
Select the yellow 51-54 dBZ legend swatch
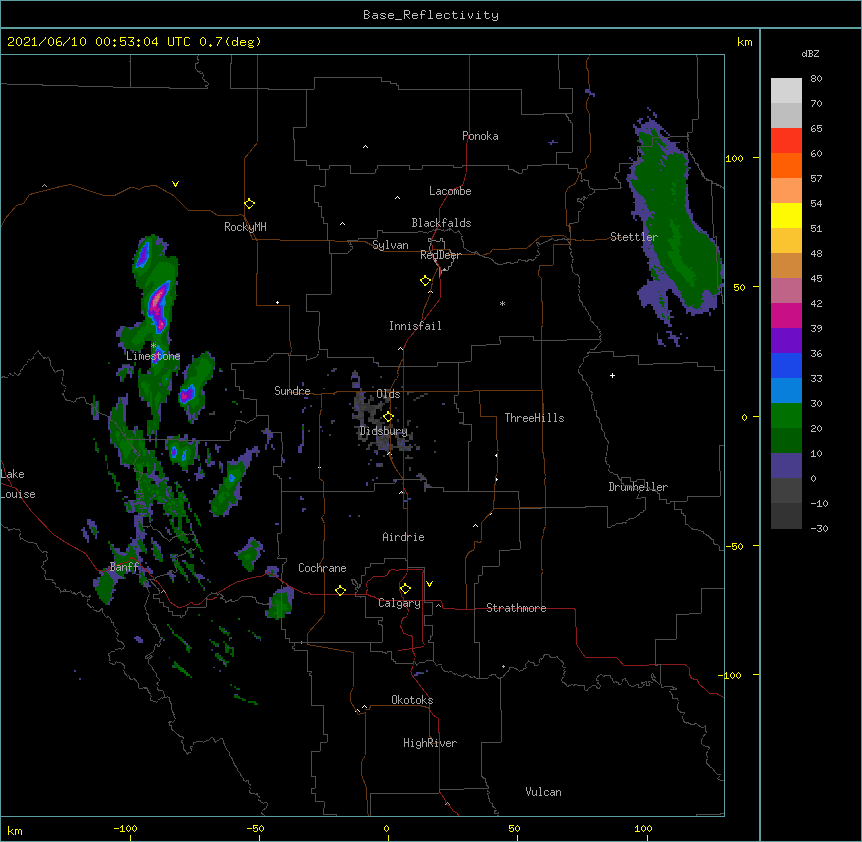coord(786,215)
